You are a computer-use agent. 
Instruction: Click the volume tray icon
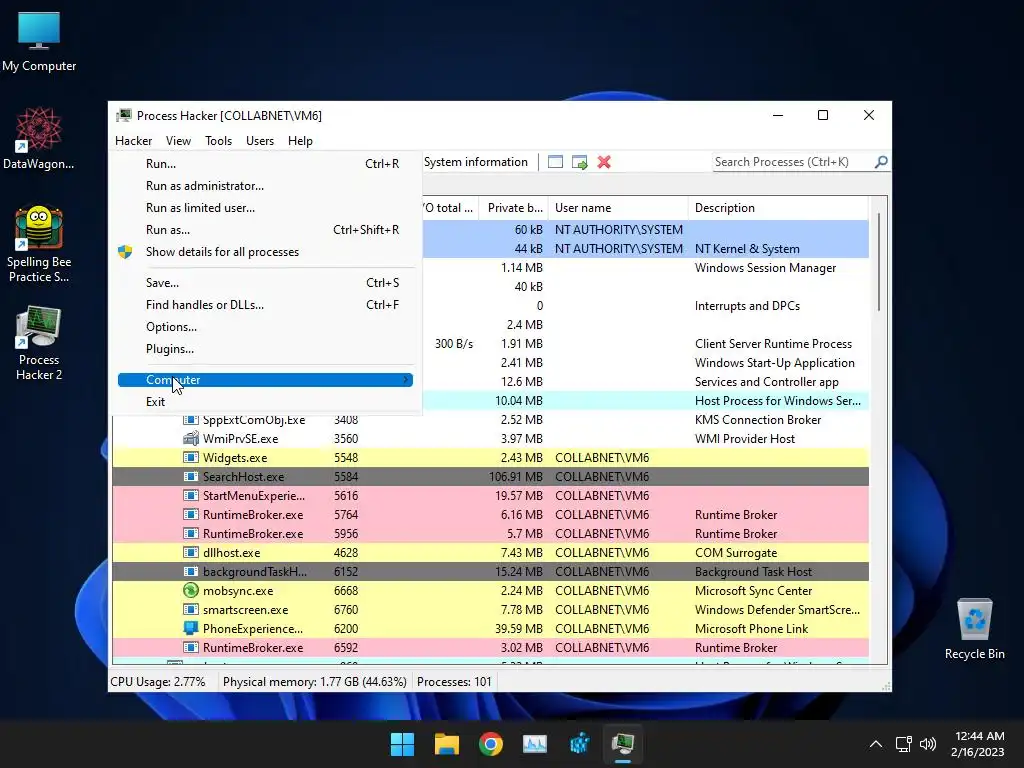point(928,744)
